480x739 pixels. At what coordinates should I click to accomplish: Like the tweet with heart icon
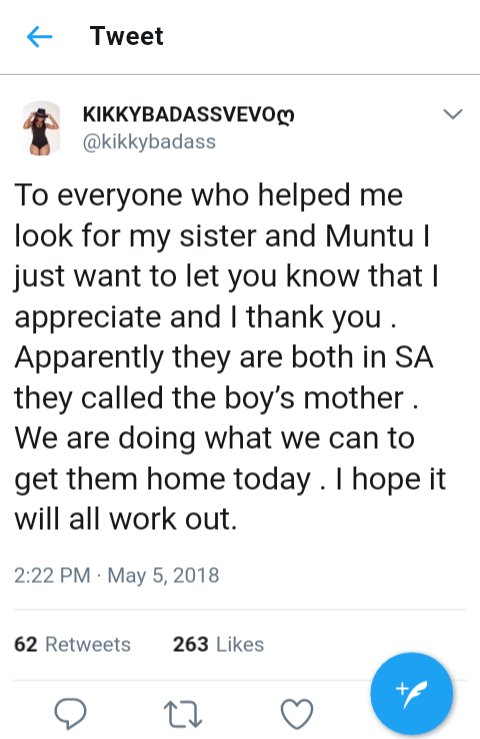coord(297,714)
